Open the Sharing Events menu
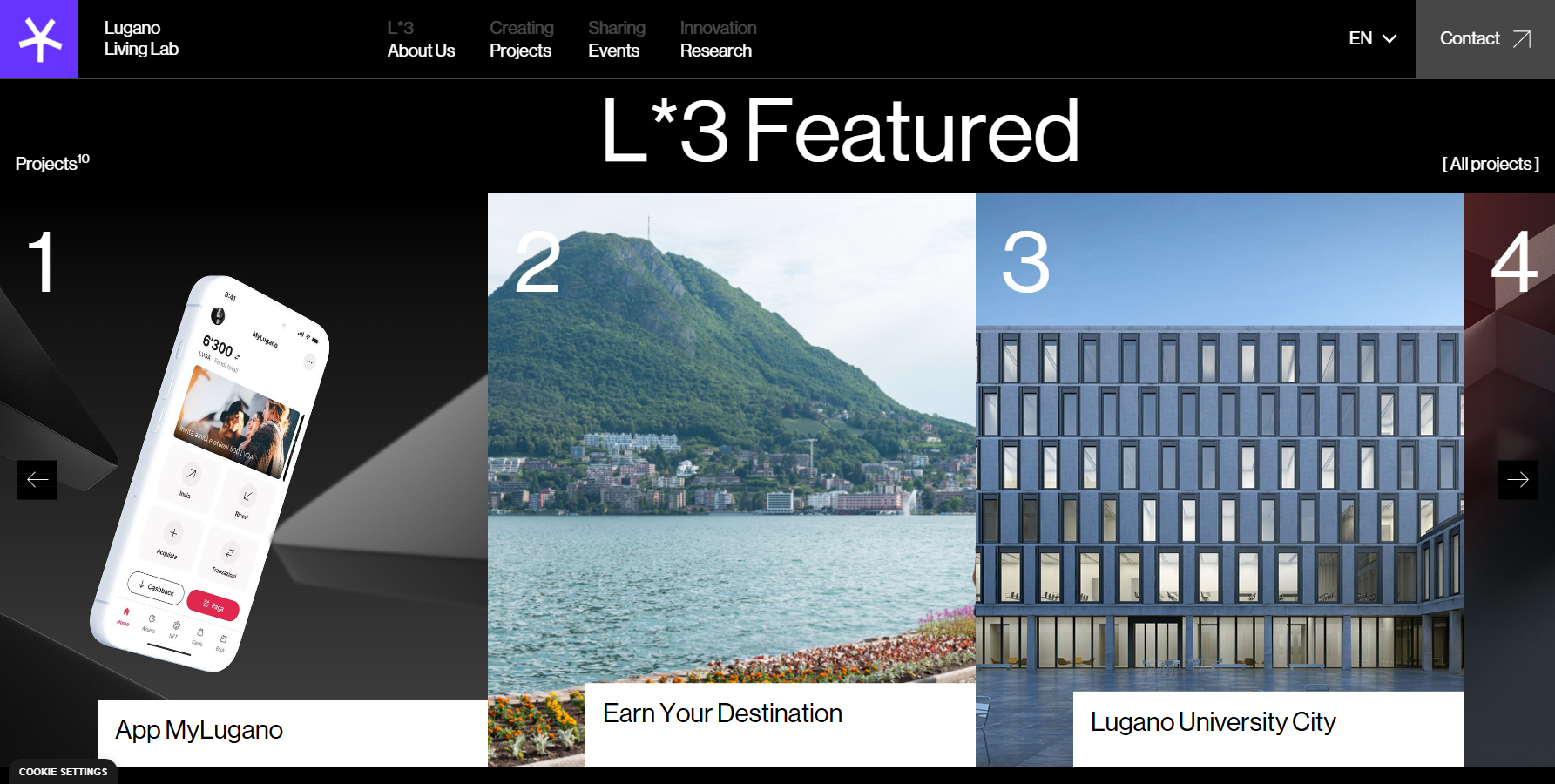Image resolution: width=1555 pixels, height=784 pixels. (616, 39)
